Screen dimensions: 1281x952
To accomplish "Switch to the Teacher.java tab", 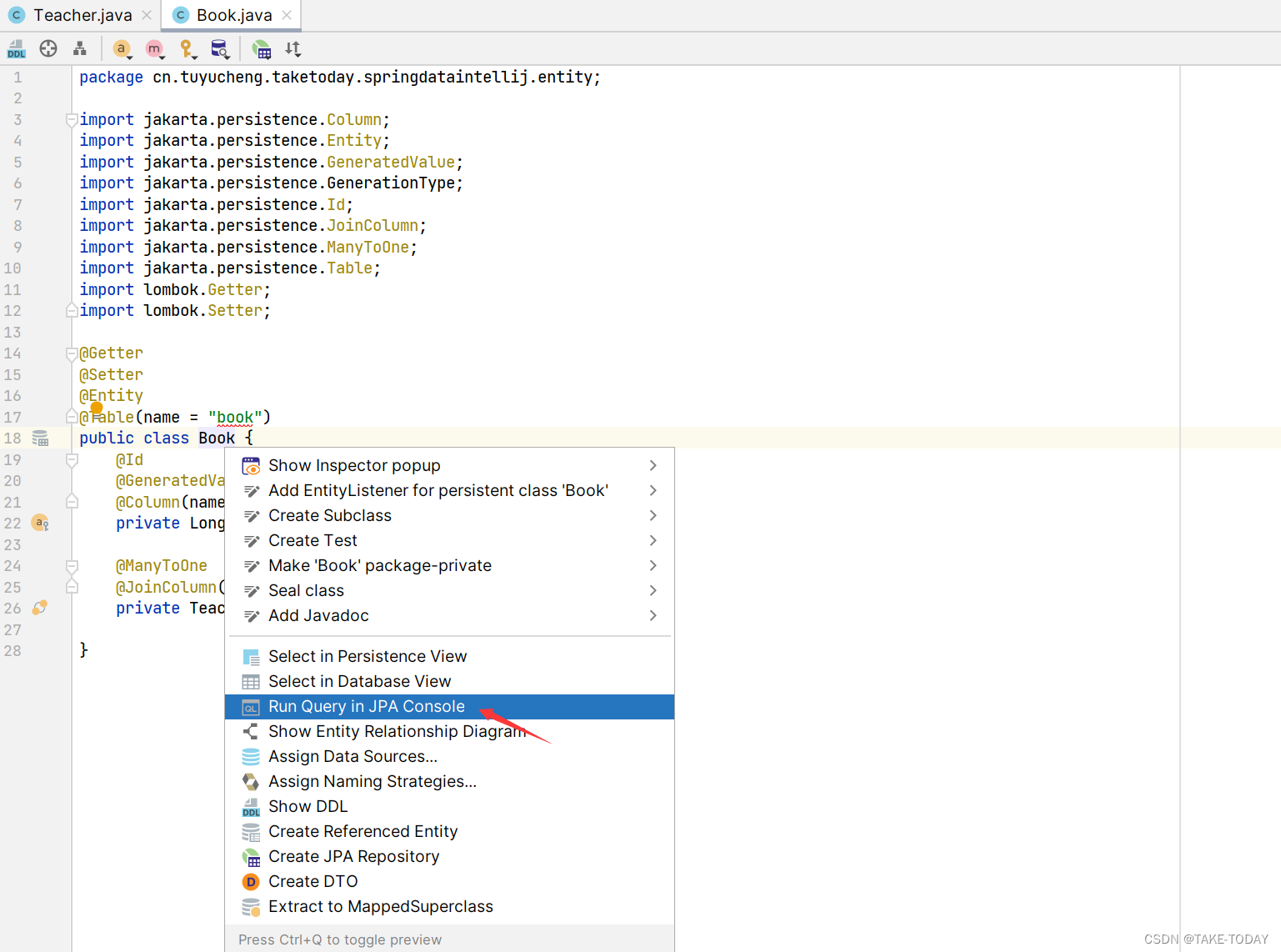I will [83, 15].
